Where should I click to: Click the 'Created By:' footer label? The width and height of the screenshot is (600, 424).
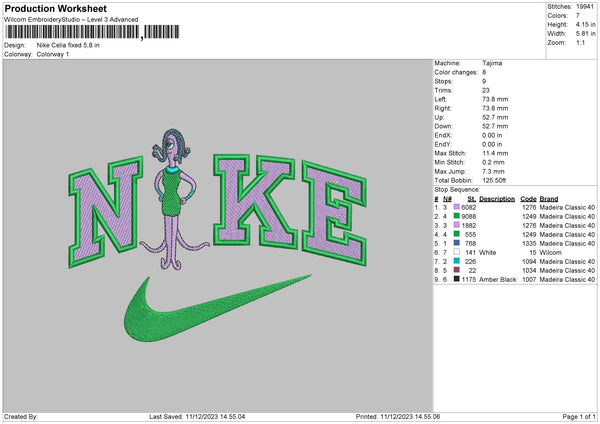pos(21,416)
